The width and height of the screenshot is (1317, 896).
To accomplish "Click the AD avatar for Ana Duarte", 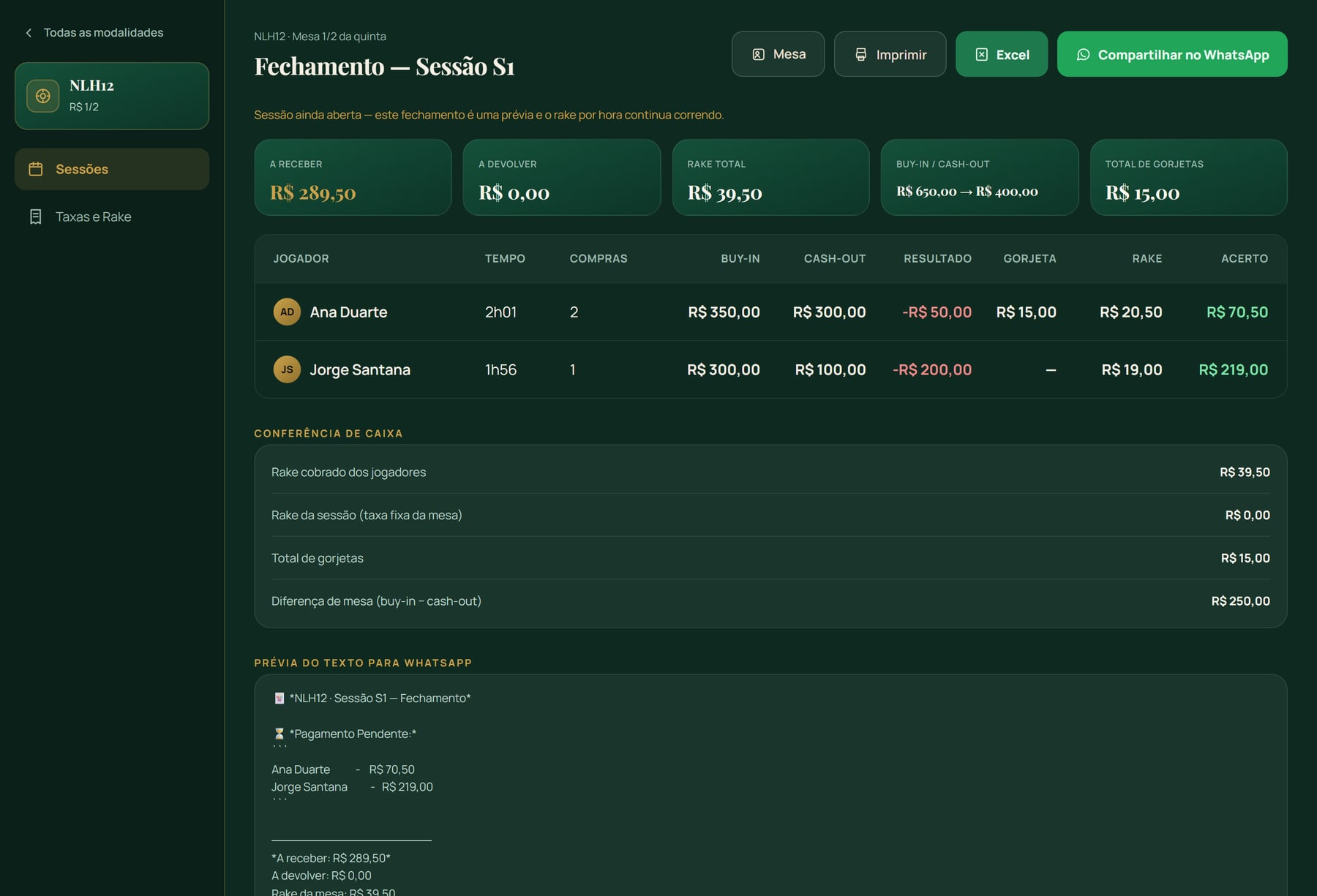I will [x=287, y=312].
